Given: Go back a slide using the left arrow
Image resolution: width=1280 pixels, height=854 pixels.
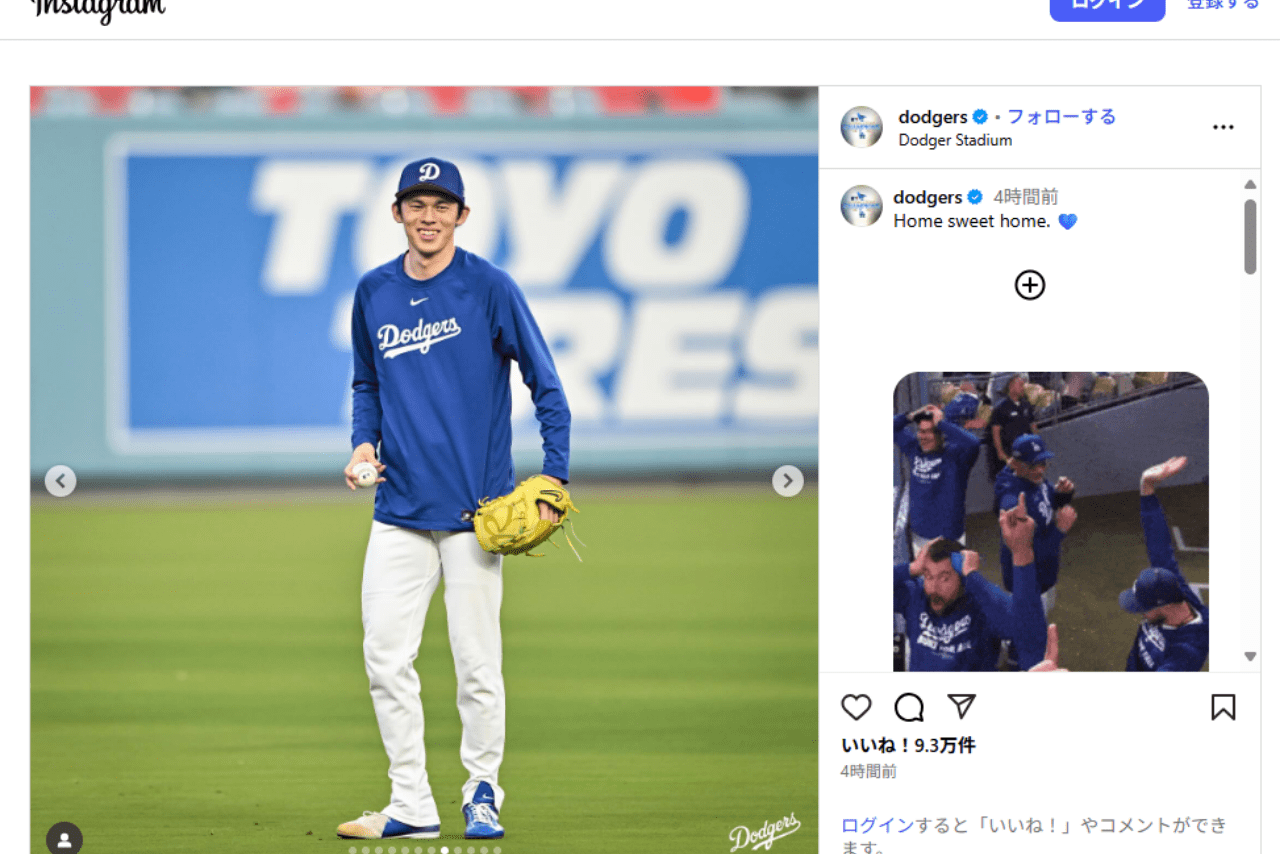Looking at the screenshot, I should pos(60,481).
